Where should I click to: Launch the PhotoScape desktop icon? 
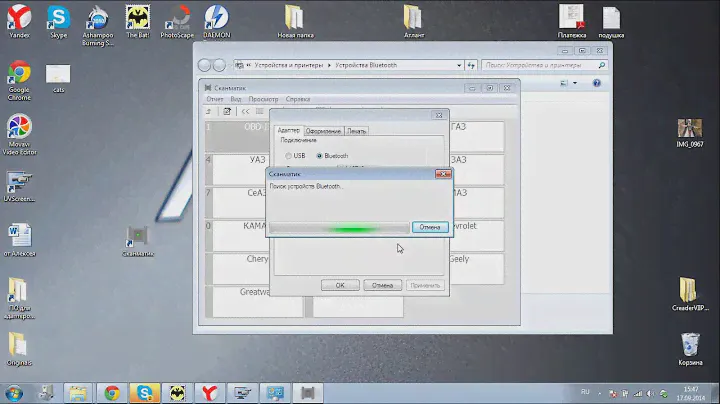tap(177, 20)
